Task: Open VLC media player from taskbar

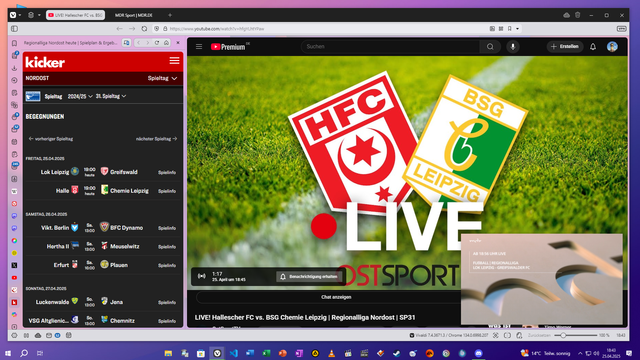Action: [x=331, y=353]
